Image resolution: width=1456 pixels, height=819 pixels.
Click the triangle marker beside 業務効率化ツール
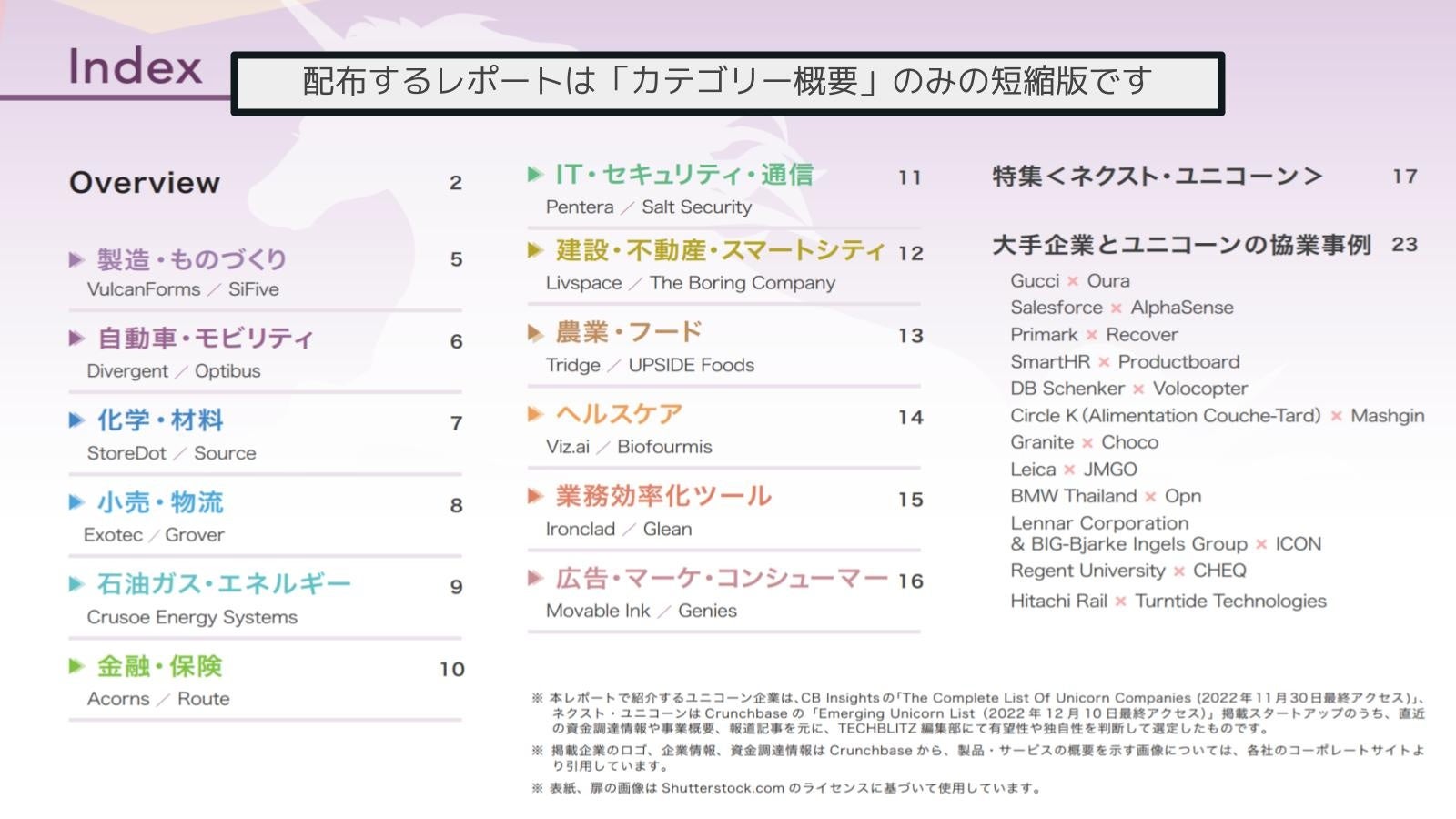[x=535, y=497]
